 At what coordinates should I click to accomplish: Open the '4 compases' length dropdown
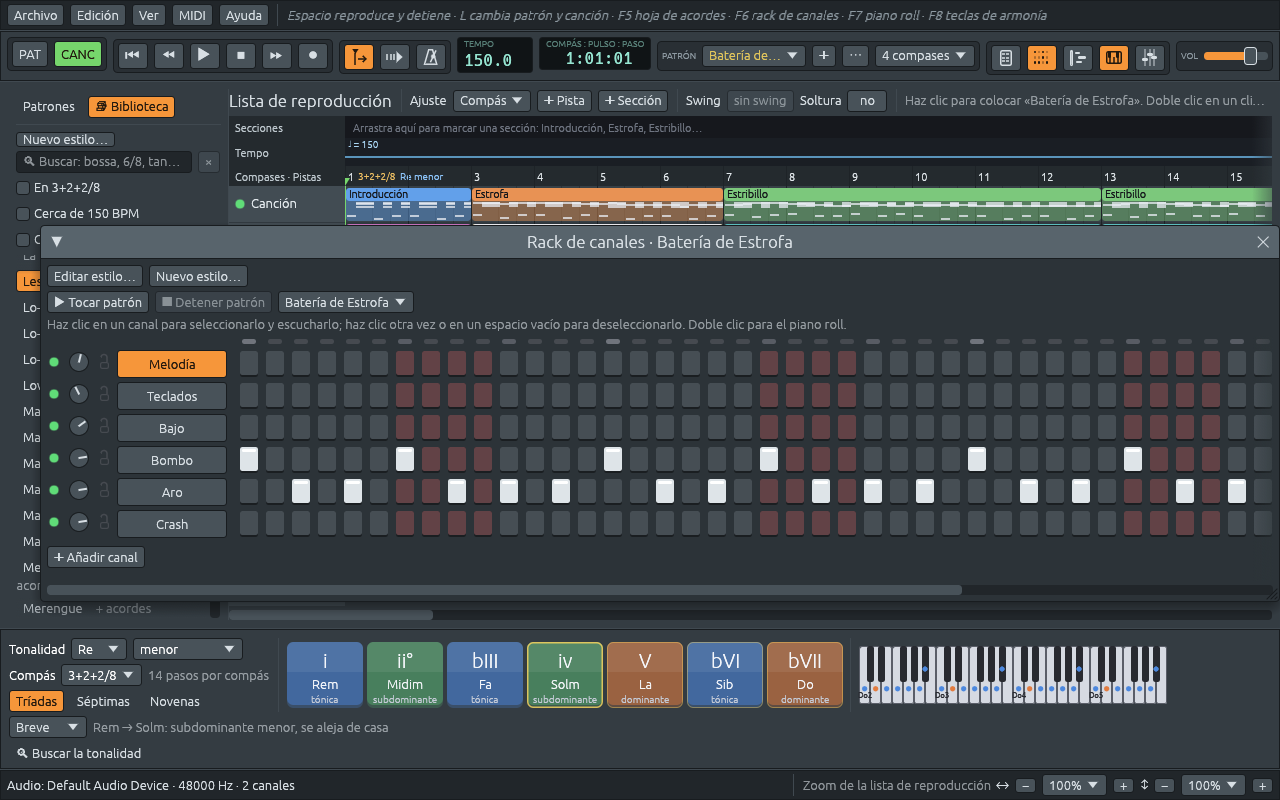[925, 56]
